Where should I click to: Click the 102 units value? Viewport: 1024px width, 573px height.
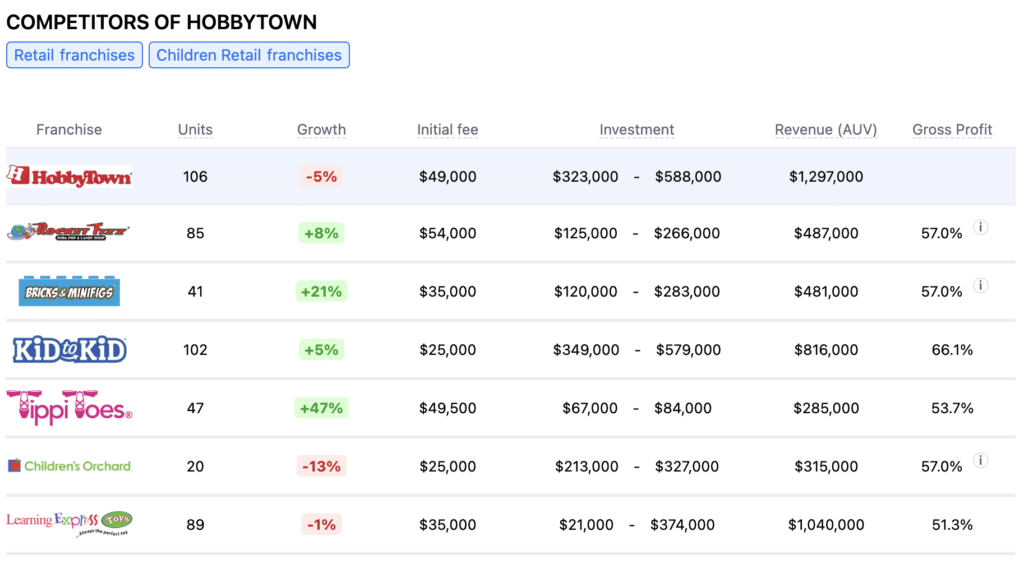pyautogui.click(x=195, y=350)
